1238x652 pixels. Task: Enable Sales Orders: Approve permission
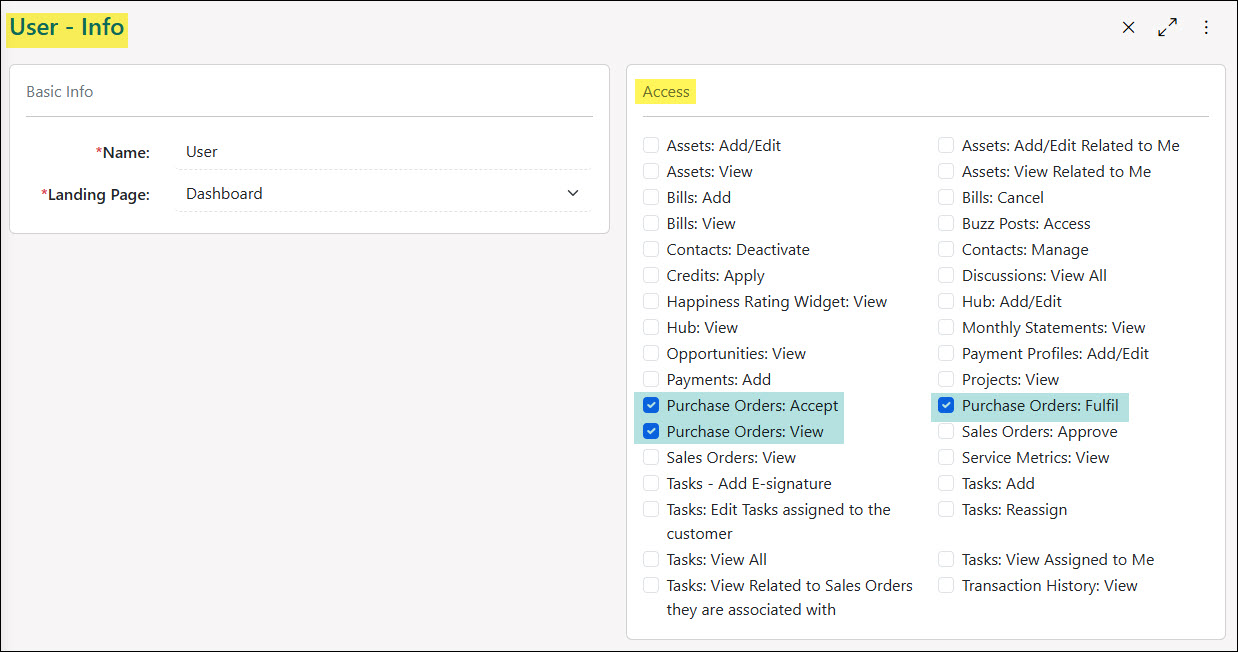click(946, 431)
